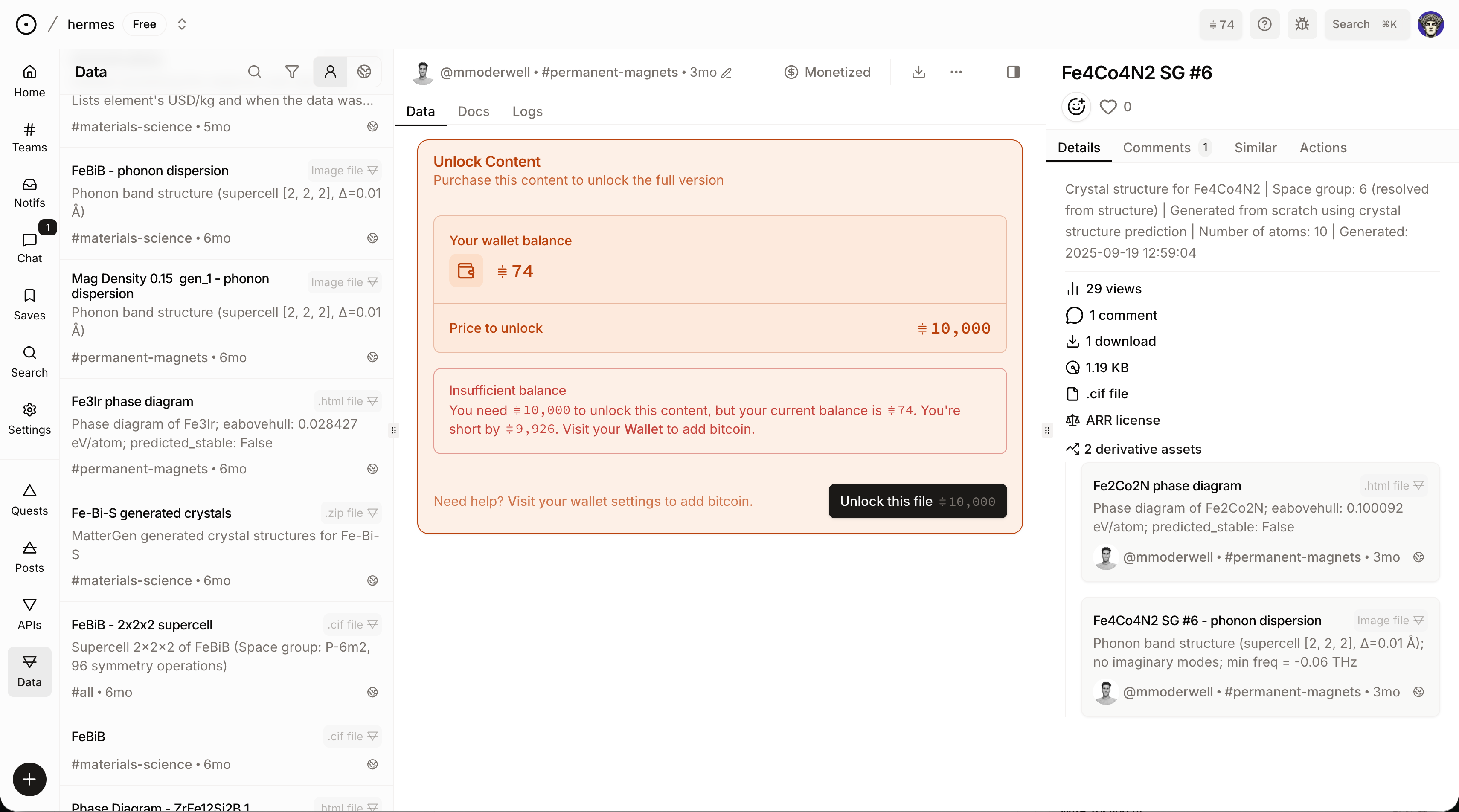The image size is (1459, 812).
Task: Click the search icon in Data panel header
Action: [254, 72]
